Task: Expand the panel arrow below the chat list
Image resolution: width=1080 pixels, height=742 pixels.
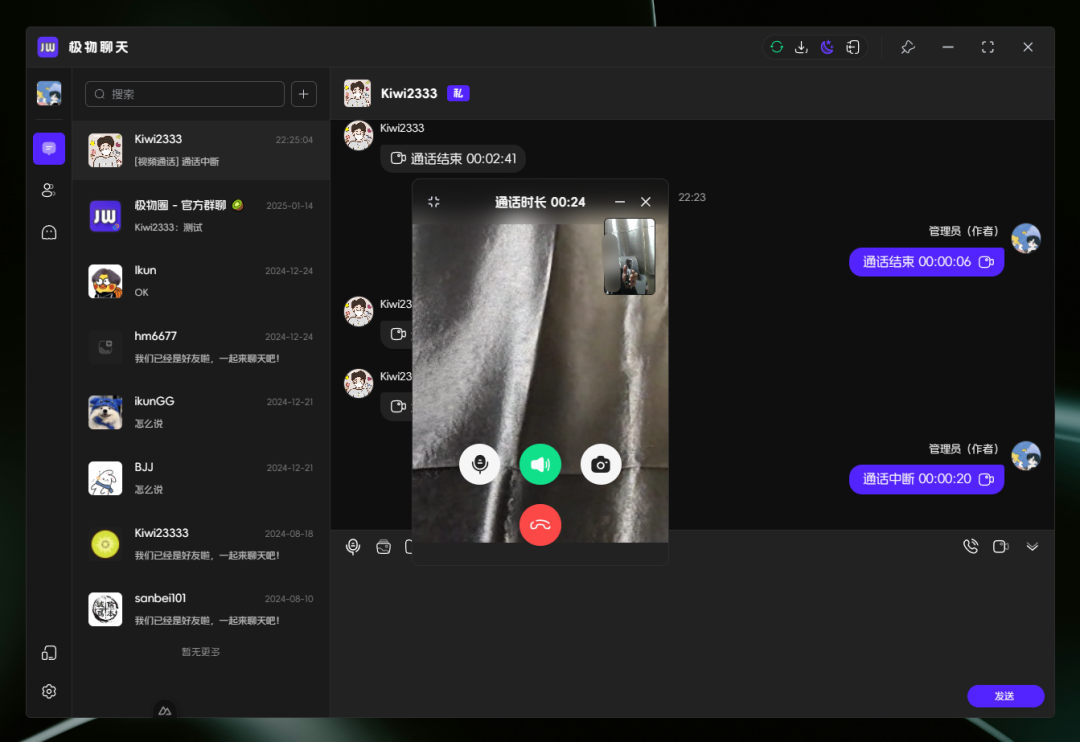Action: pyautogui.click(x=166, y=710)
